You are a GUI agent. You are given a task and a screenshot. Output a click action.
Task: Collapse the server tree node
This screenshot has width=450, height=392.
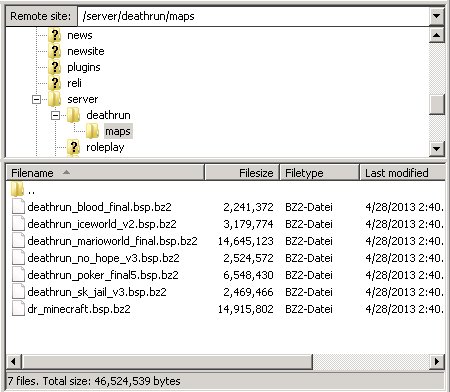(36, 99)
